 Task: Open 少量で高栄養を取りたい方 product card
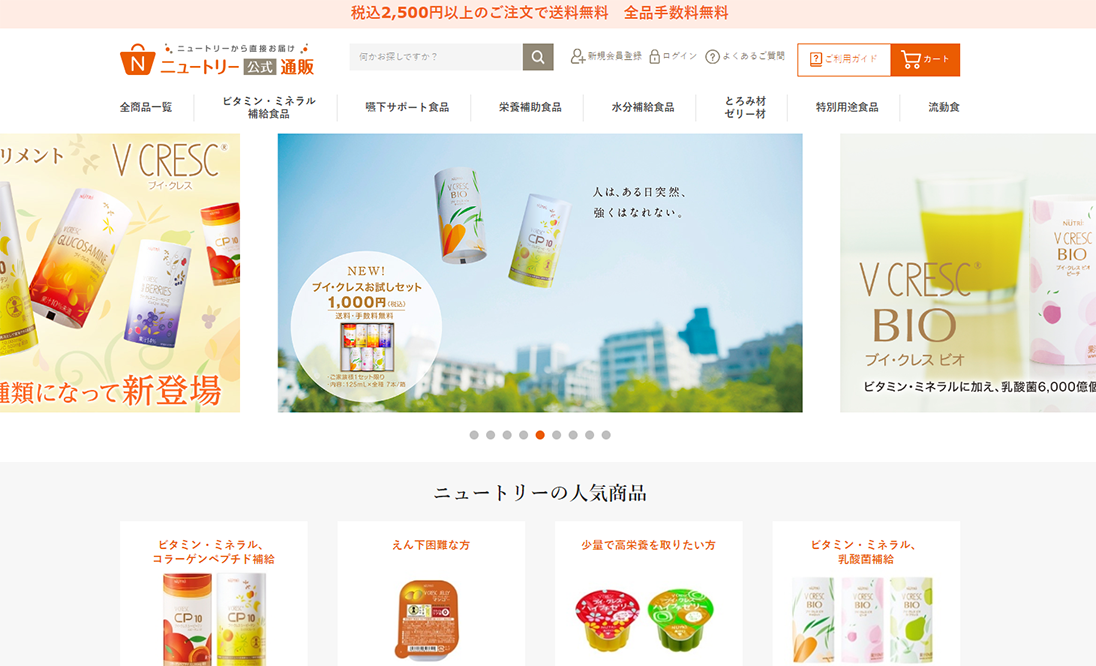(648, 593)
